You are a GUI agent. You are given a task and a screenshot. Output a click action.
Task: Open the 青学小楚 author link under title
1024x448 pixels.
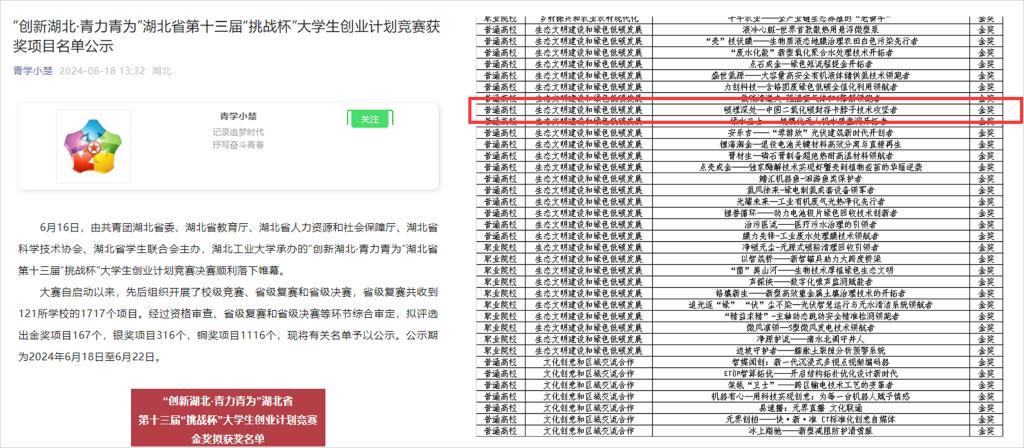coord(35,71)
